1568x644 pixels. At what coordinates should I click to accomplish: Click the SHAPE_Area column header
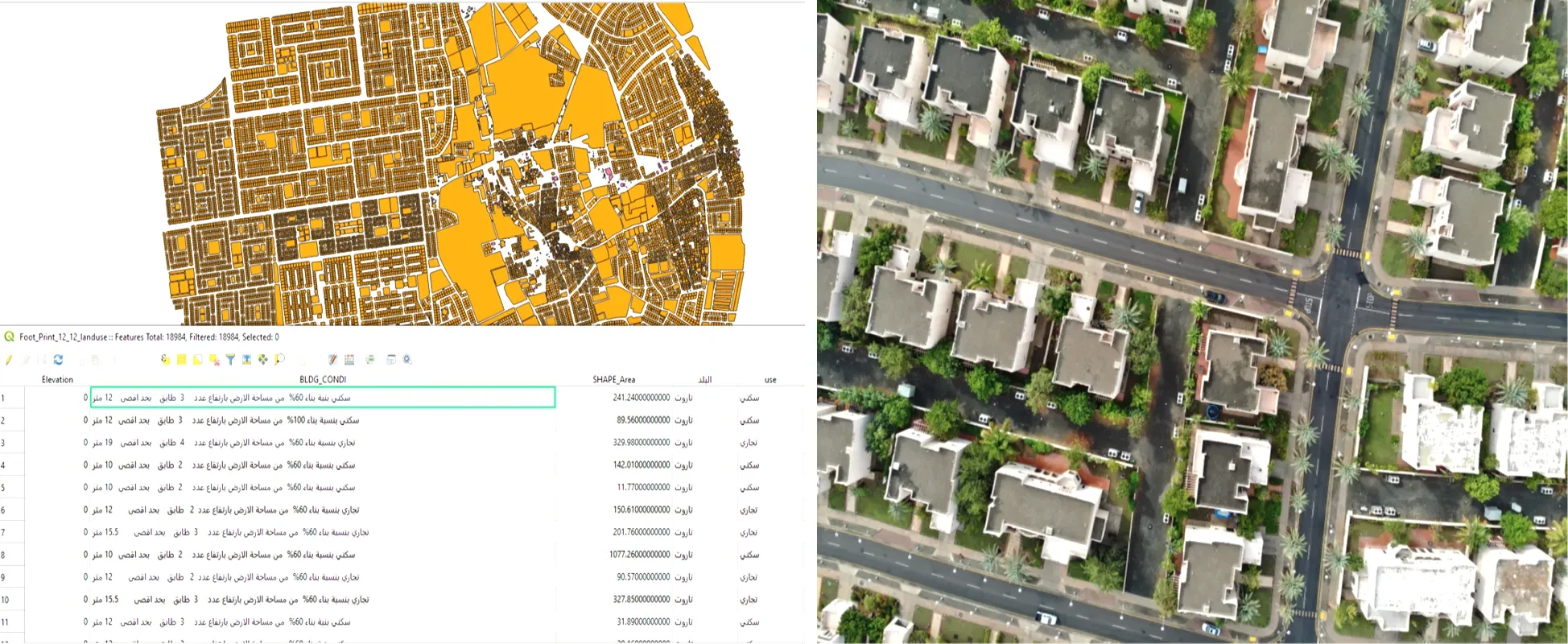coord(613,380)
